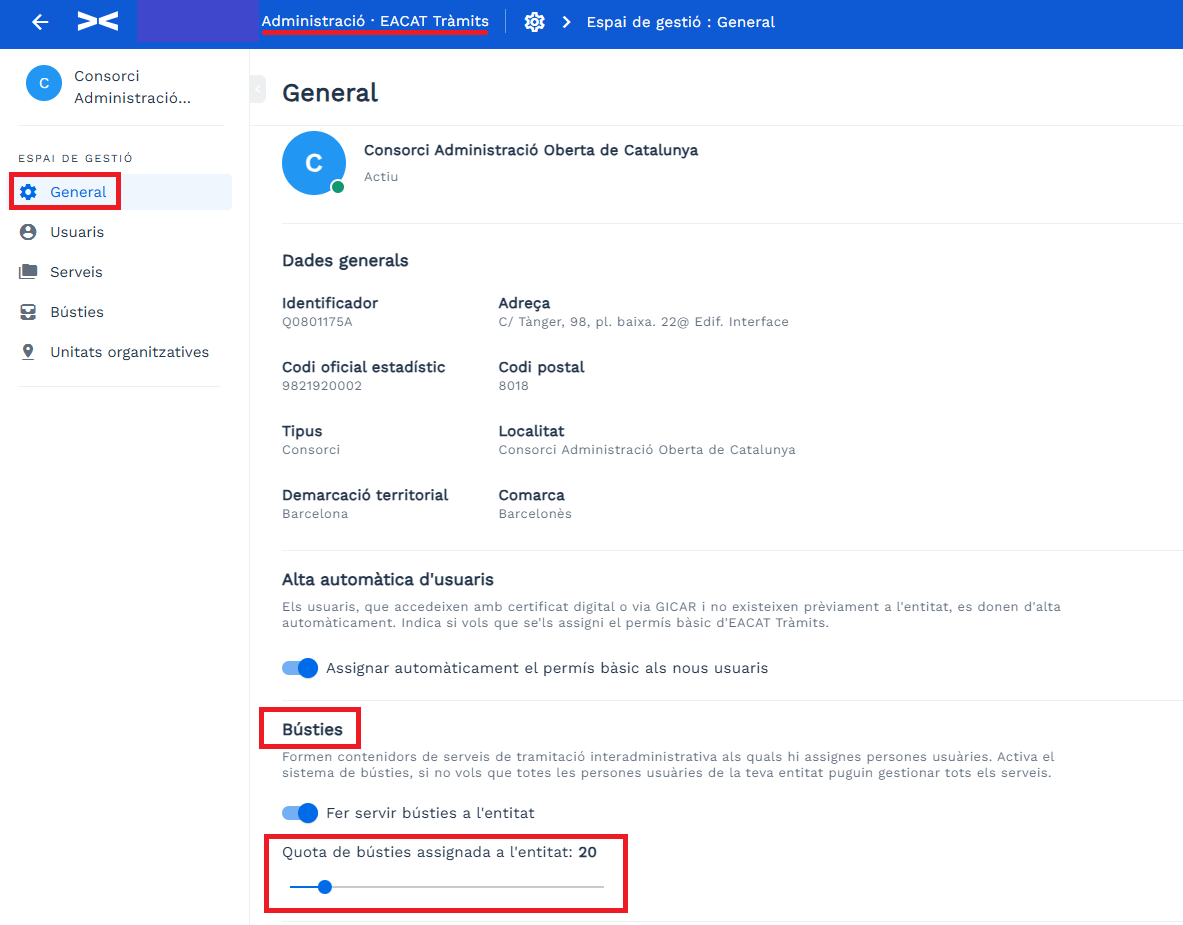The height and width of the screenshot is (925, 1183).
Task: Click the large entity avatar with the green status dot
Action: point(314,163)
